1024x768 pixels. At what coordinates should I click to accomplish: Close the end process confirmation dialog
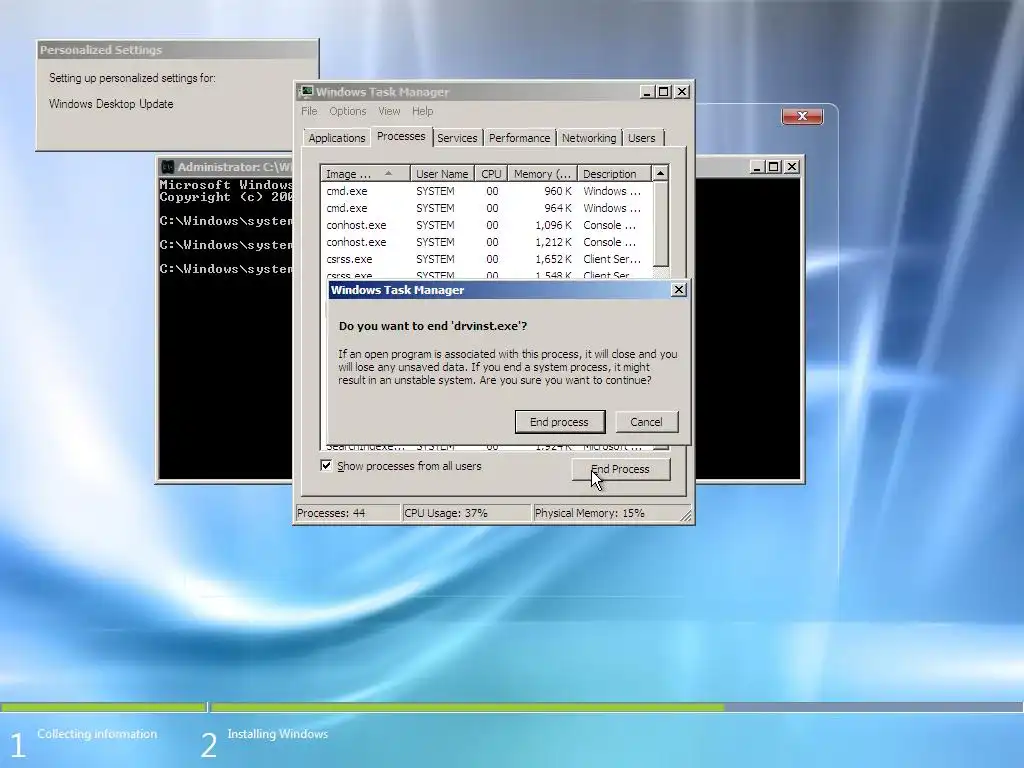[679, 289]
